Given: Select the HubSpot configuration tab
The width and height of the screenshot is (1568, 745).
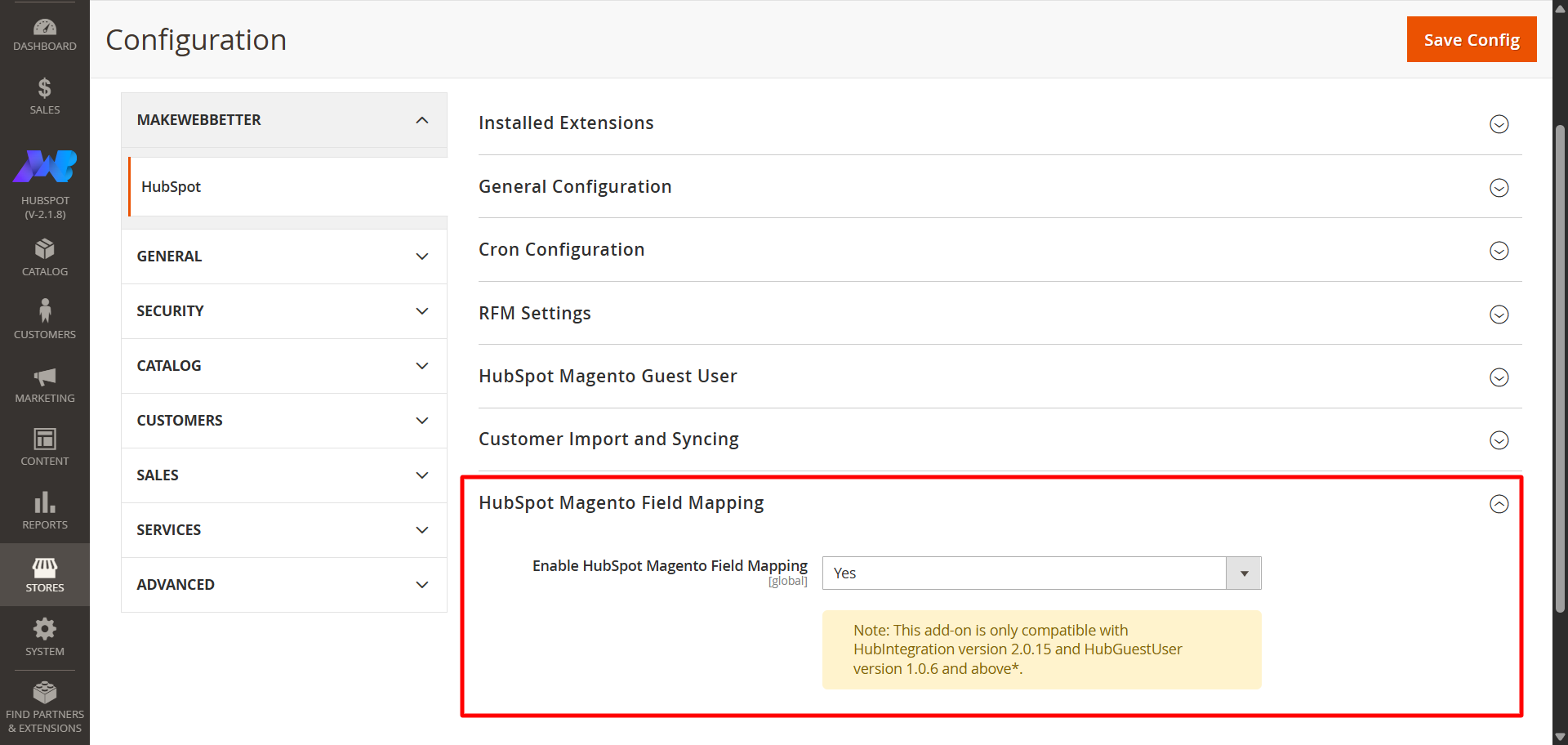Looking at the screenshot, I should [287, 187].
